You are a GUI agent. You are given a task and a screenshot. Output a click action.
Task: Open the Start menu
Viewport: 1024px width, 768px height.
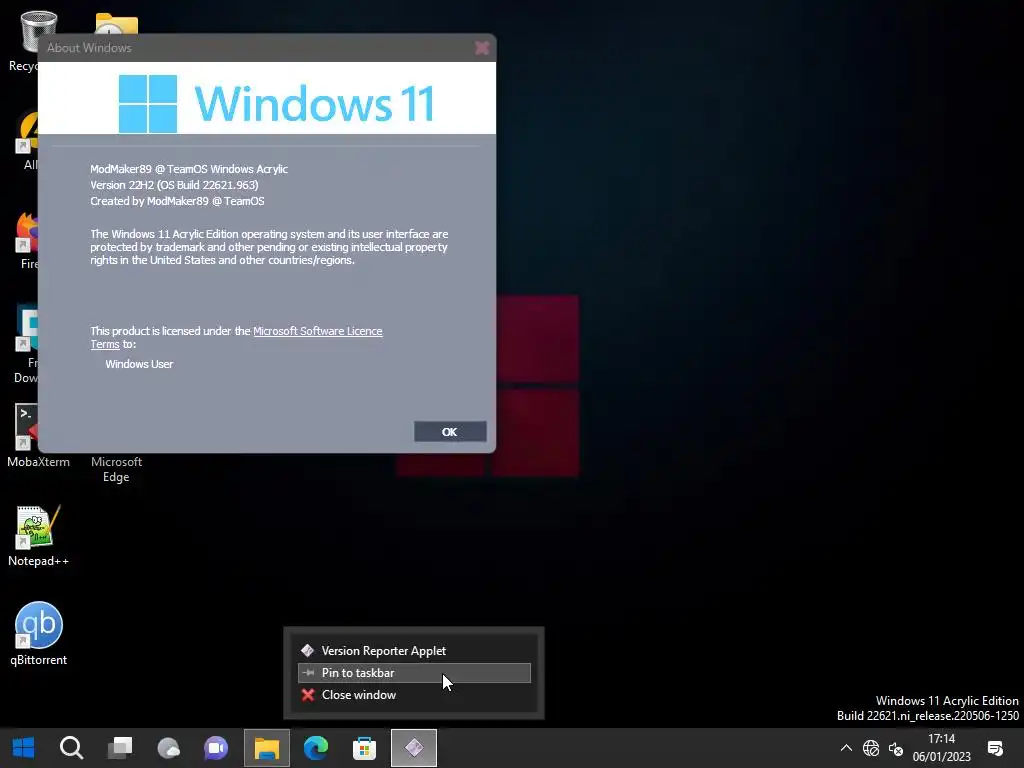24,748
